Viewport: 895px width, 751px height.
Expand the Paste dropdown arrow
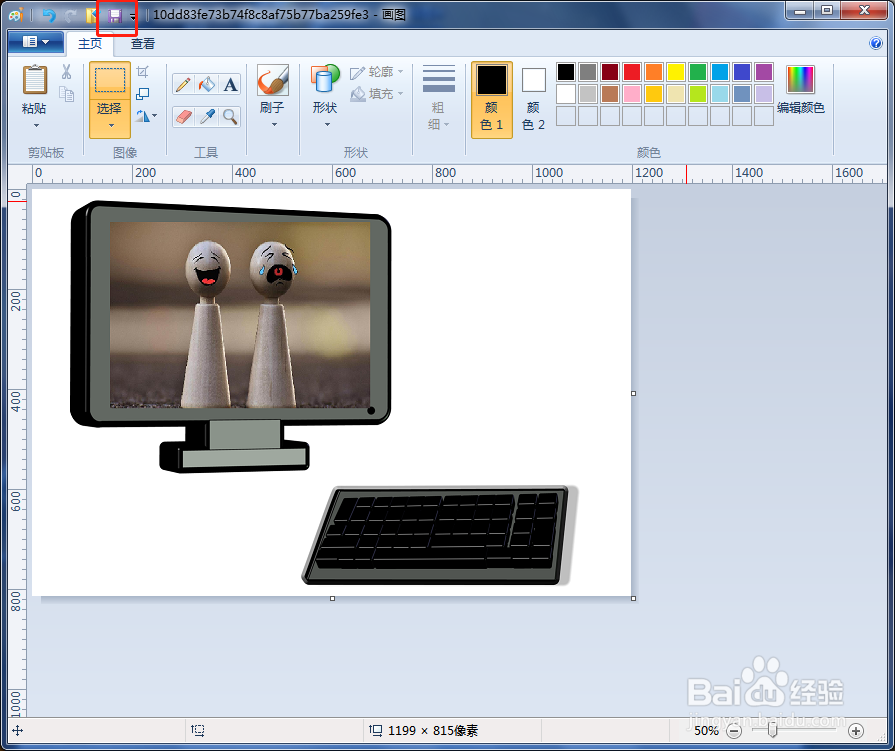[37, 125]
